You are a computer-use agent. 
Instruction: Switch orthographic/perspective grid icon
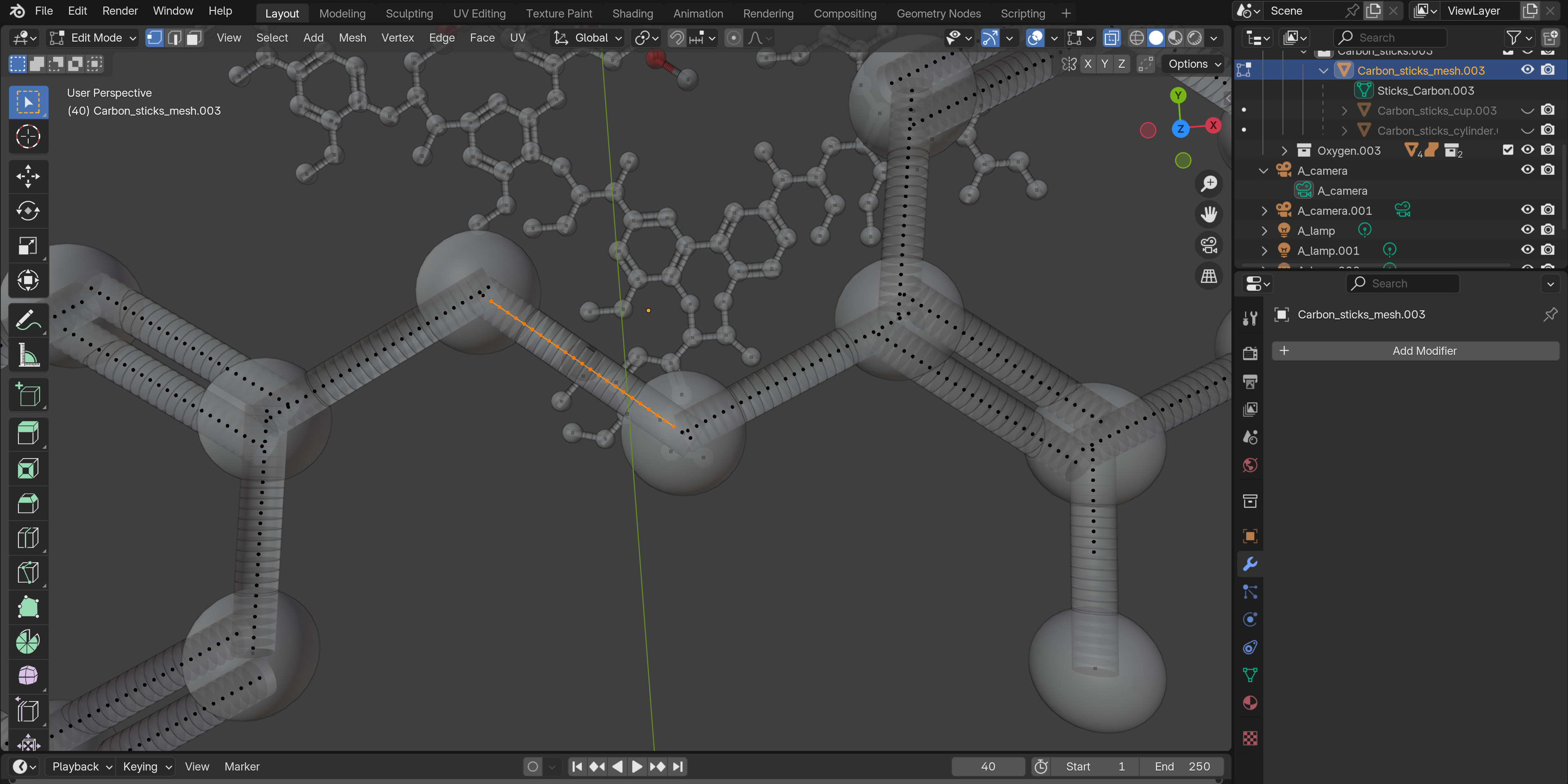(x=1209, y=276)
